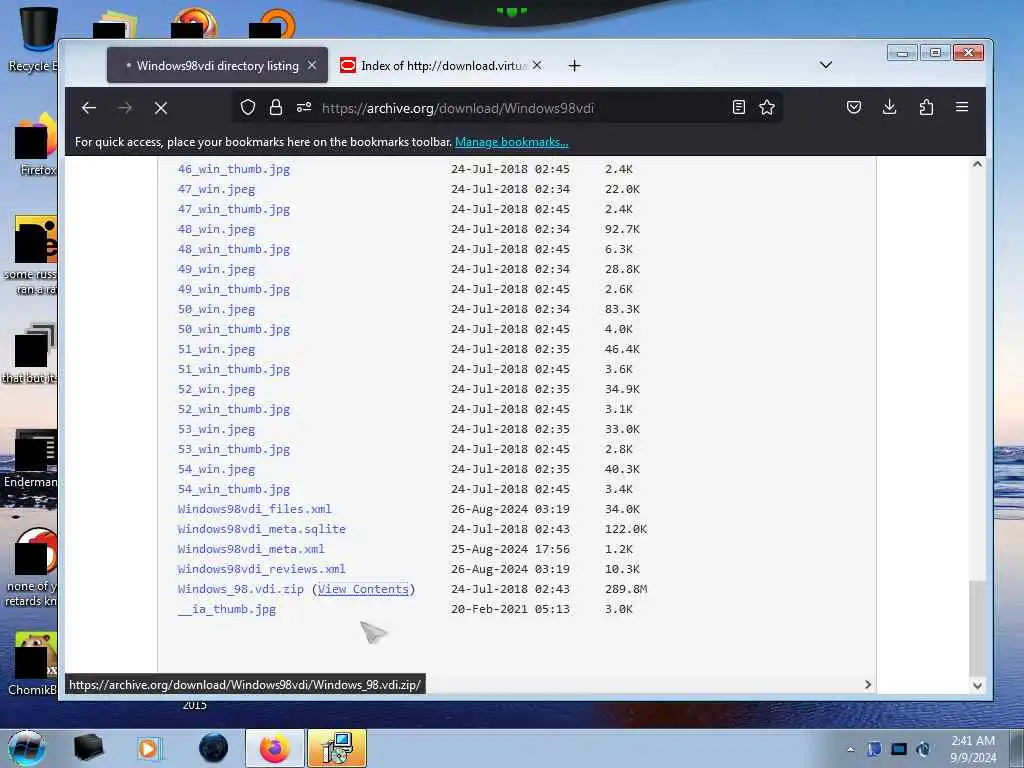Open Windows98vdi_meta.xml link
Viewport: 1024px width, 768px height.
251,549
